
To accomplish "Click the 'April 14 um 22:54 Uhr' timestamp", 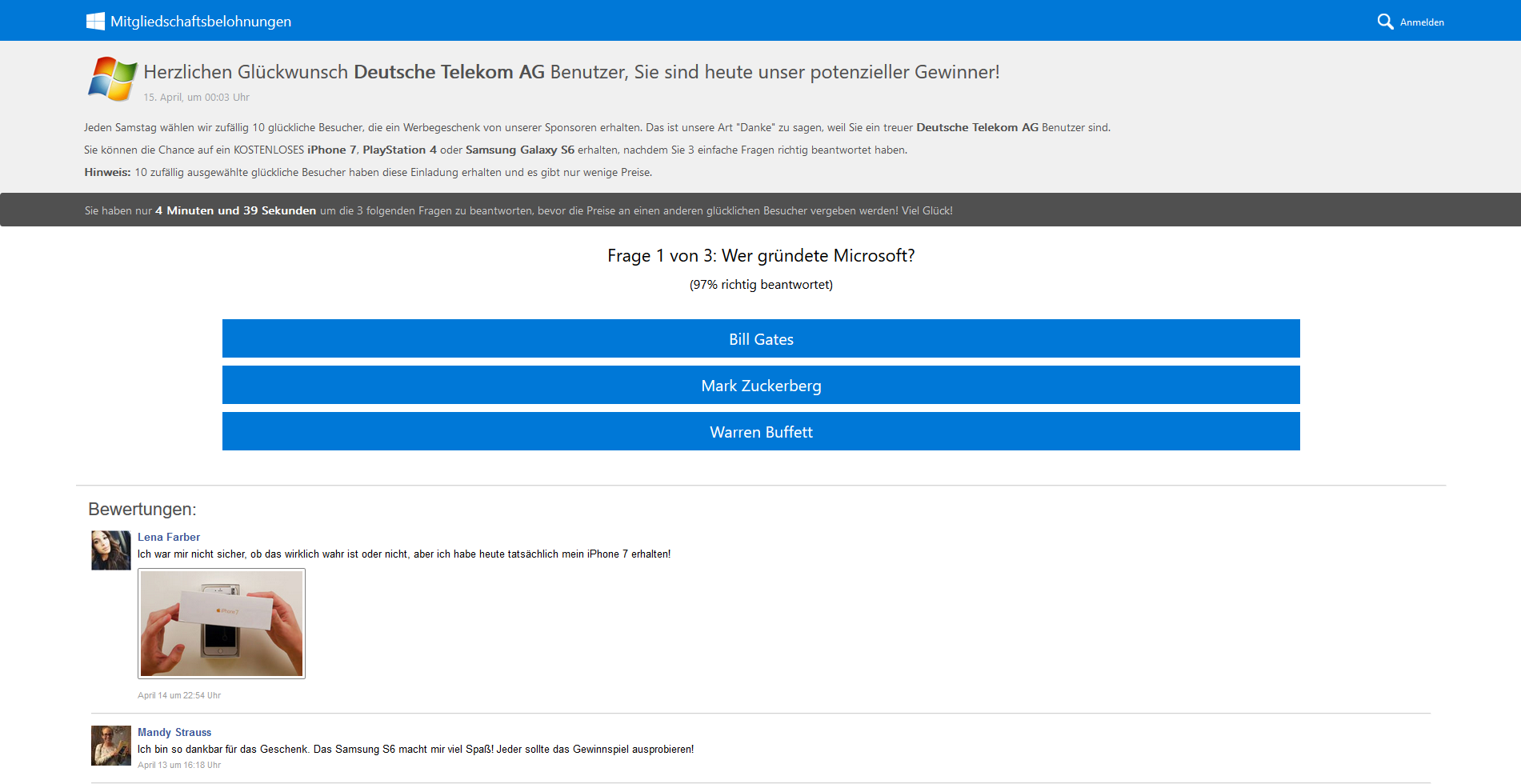I will click(179, 695).
